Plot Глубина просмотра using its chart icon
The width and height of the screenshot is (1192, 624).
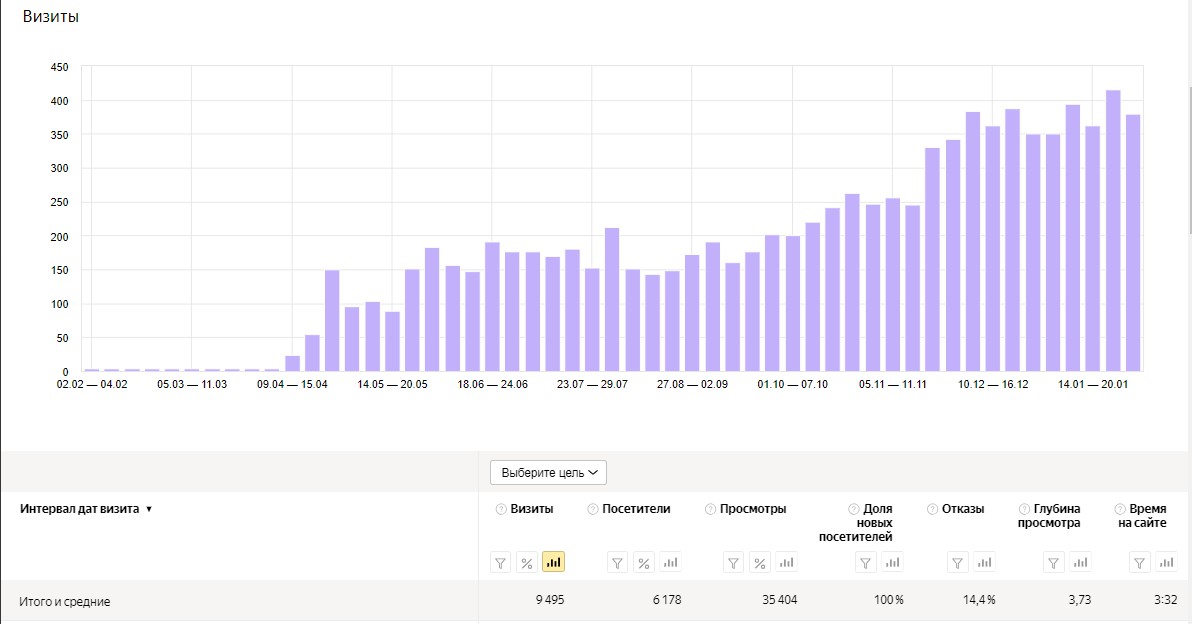click(1080, 562)
